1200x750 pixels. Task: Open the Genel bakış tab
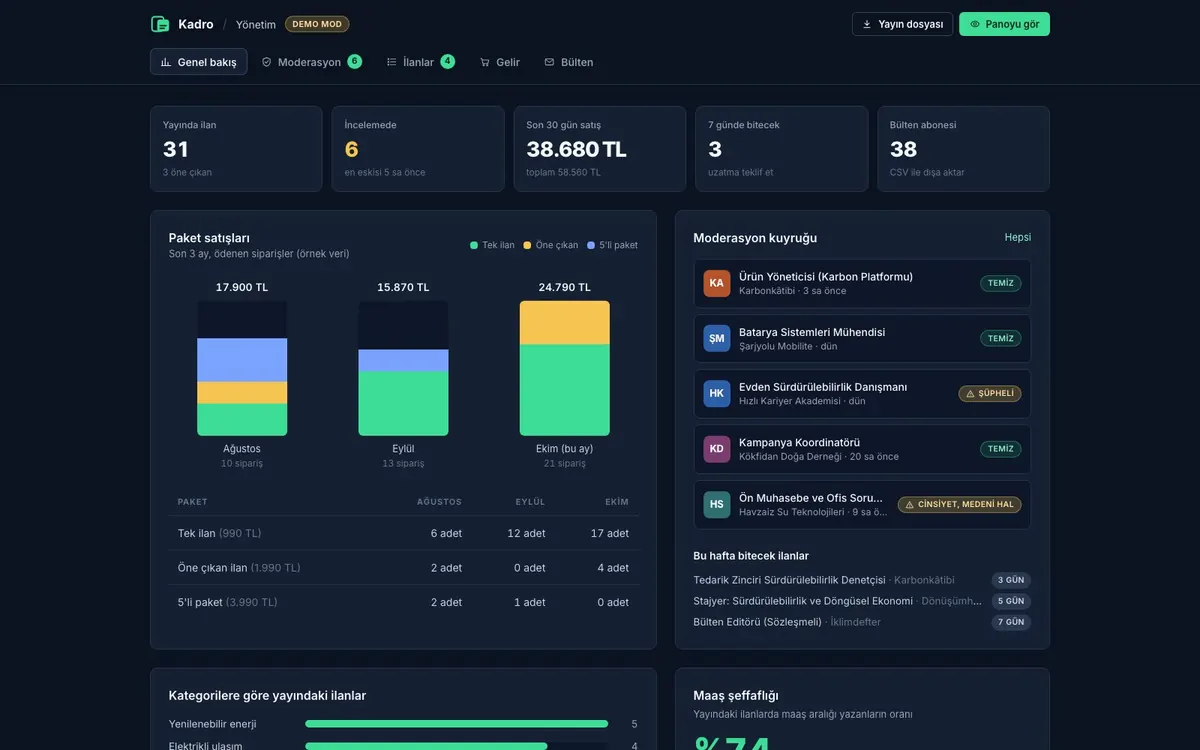198,62
